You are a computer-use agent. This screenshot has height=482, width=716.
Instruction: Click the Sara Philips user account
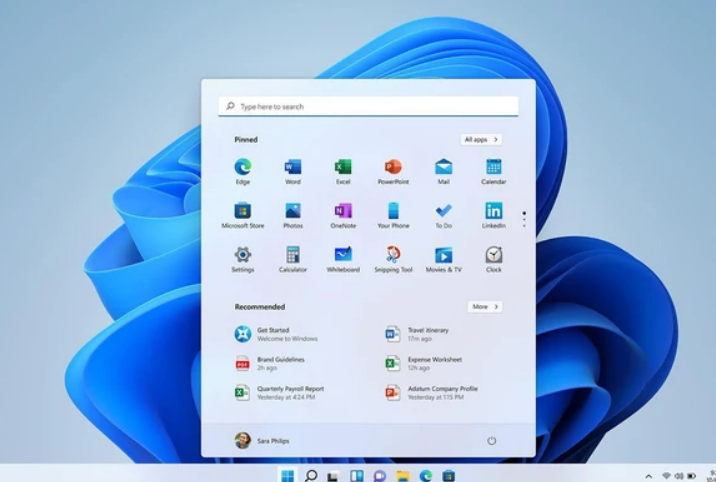(x=262, y=440)
